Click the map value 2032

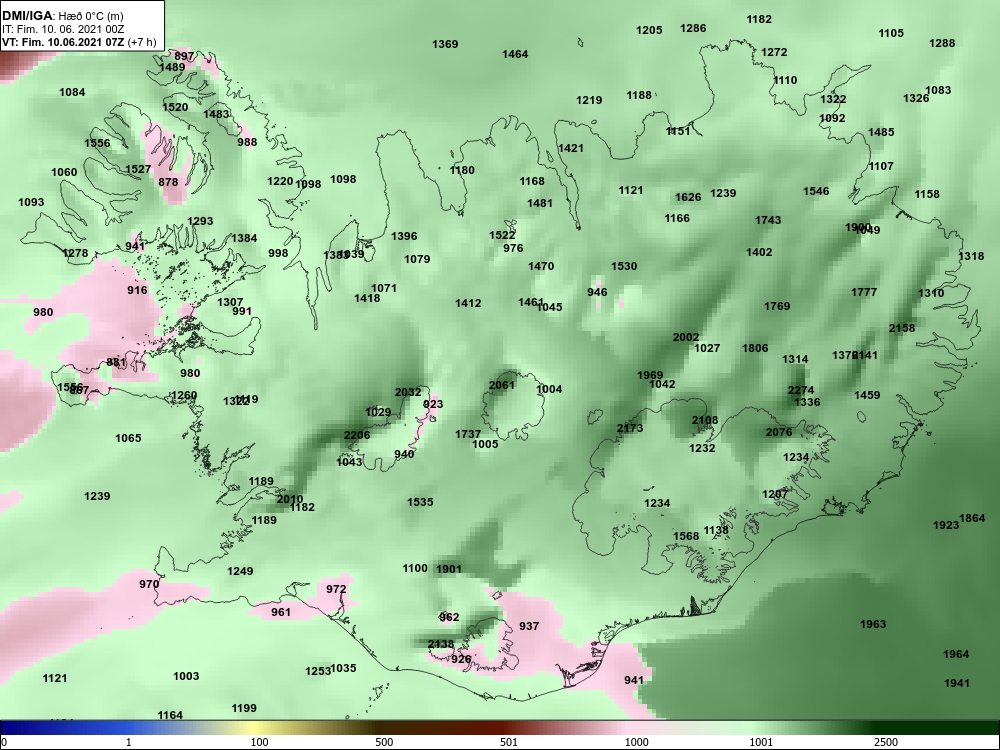408,392
